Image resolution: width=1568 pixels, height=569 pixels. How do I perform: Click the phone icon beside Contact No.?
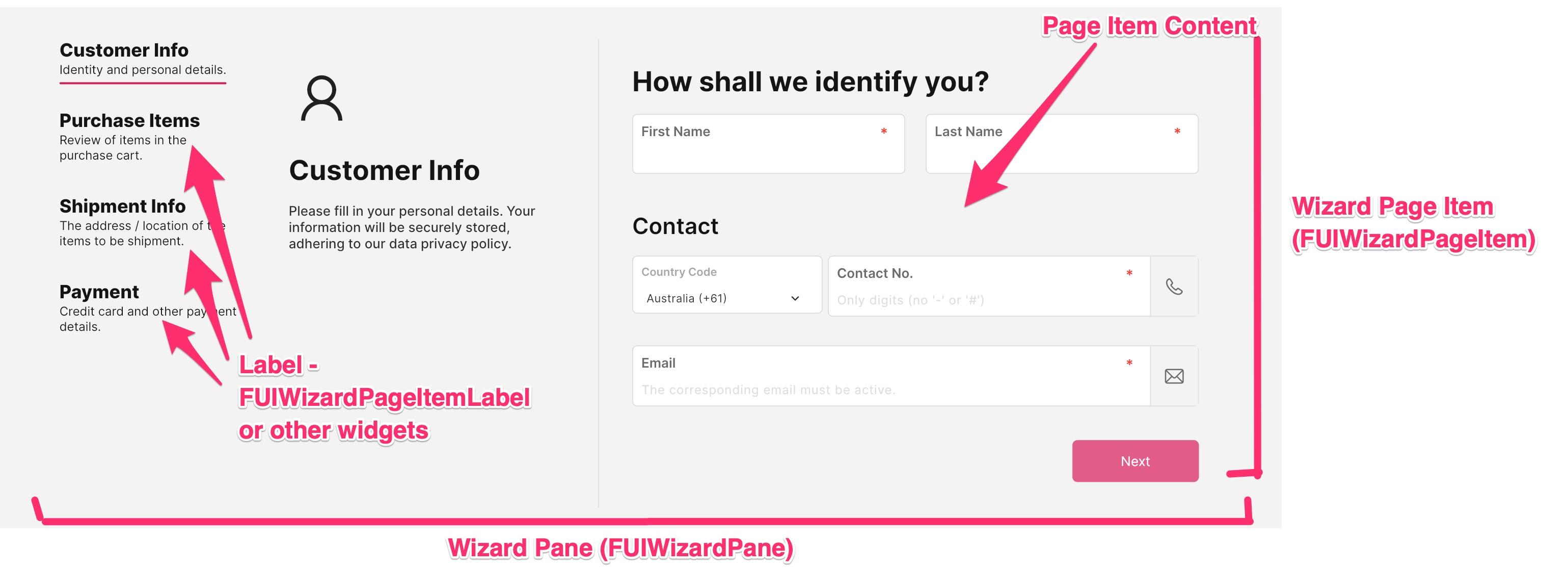coord(1174,287)
